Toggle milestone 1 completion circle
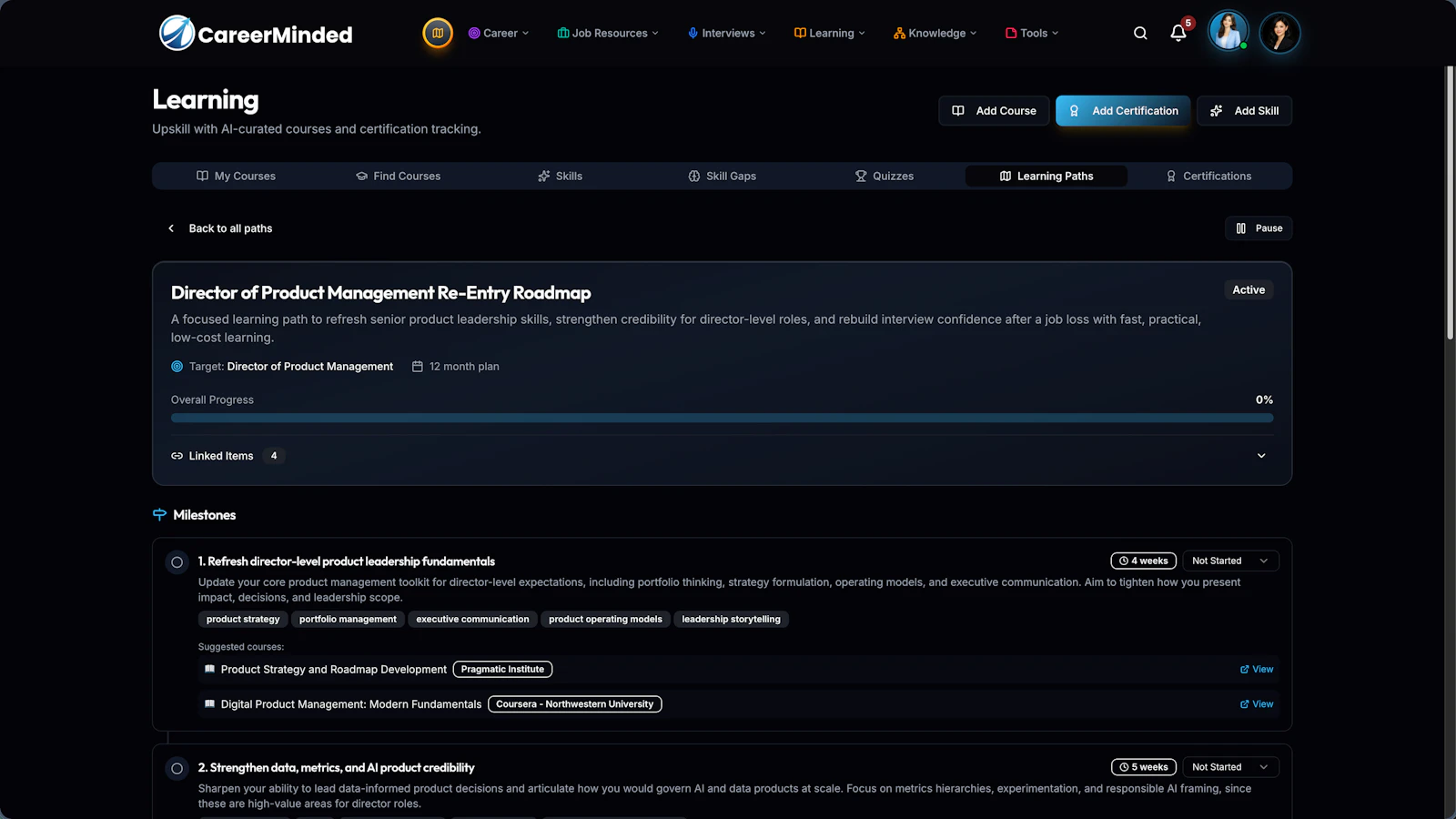Image resolution: width=1456 pixels, height=819 pixels. click(x=177, y=562)
